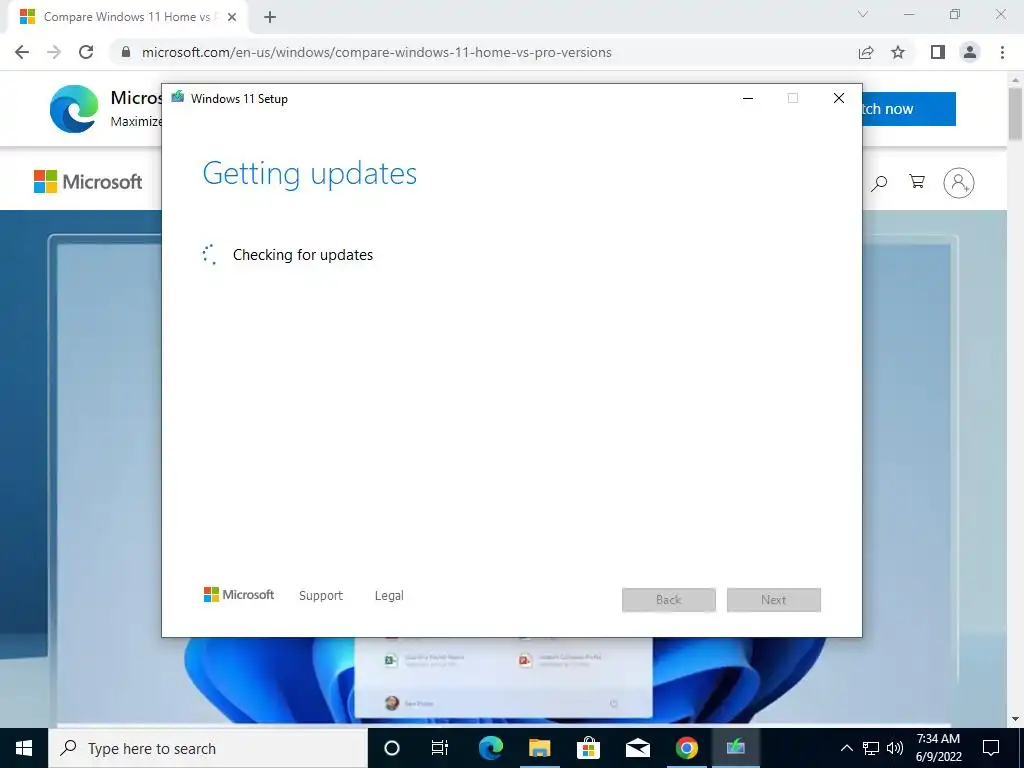Click the blue banner button in Chrome

909,109
